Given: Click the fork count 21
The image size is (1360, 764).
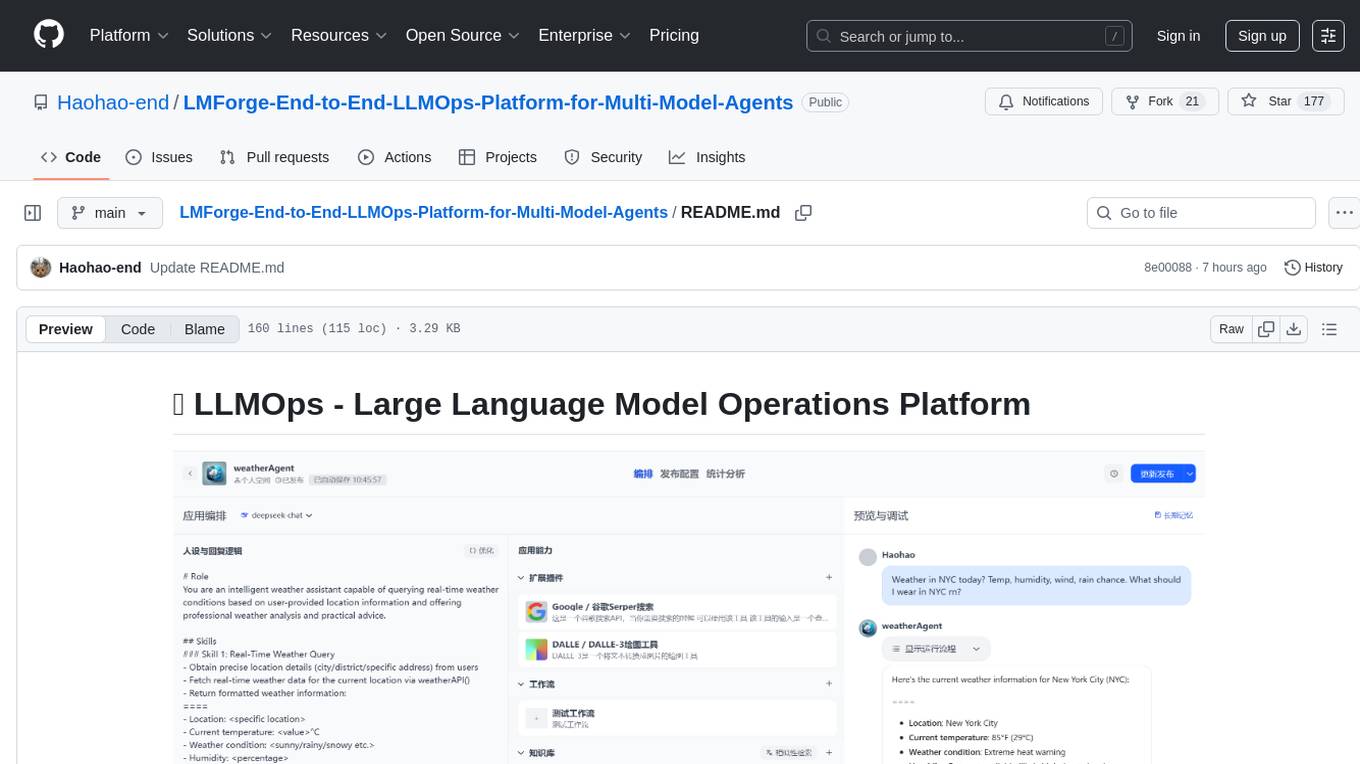Looking at the screenshot, I should point(1191,102).
